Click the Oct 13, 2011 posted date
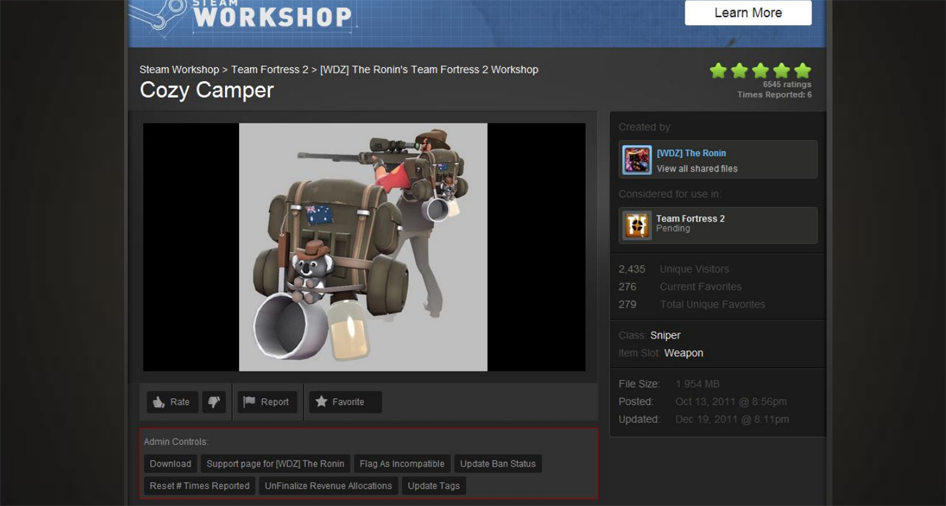Image resolution: width=946 pixels, height=506 pixels. click(731, 402)
